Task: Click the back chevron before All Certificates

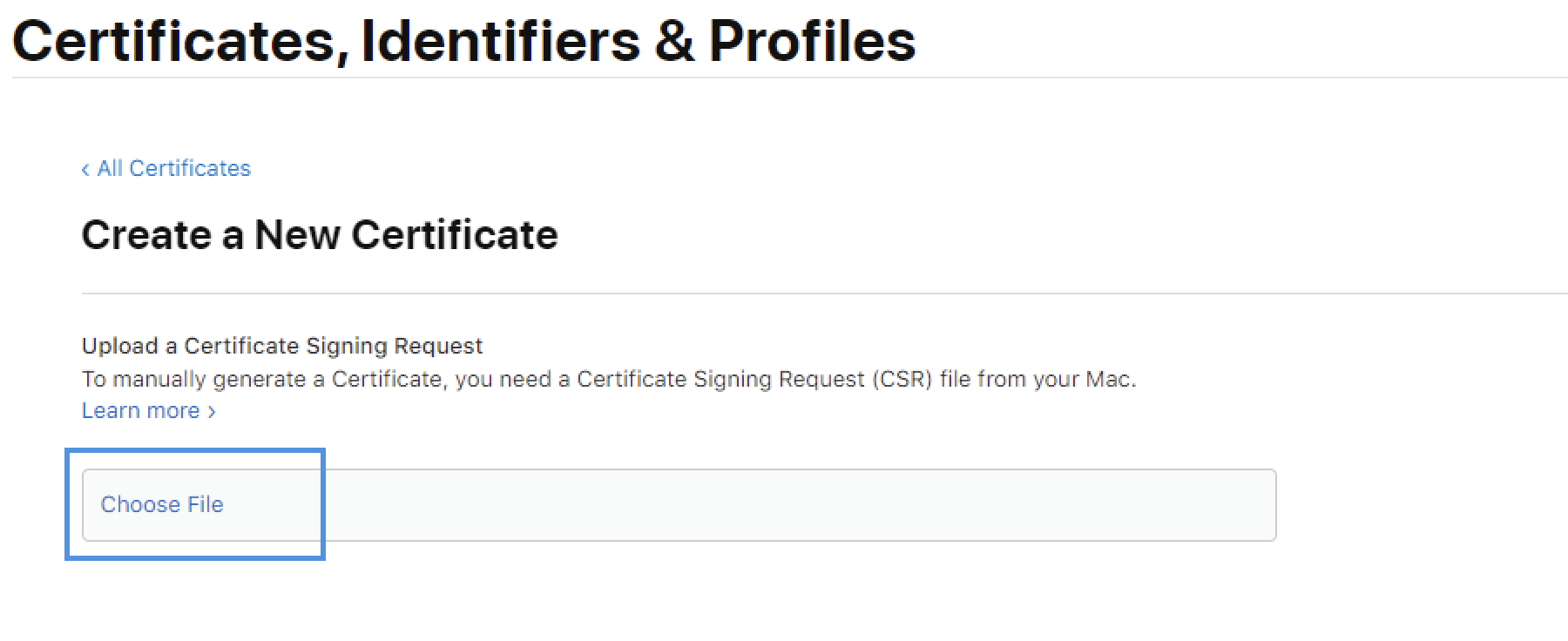Action: coord(85,169)
